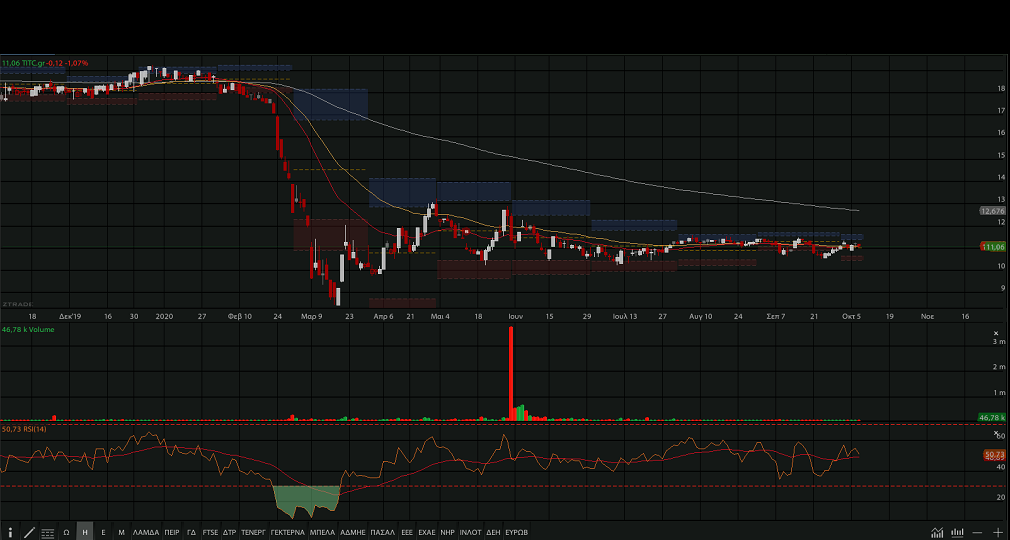Load the ΓΕΚΤΕΡΝΑ symbol chart
The height and width of the screenshot is (540, 1010).
288,532
